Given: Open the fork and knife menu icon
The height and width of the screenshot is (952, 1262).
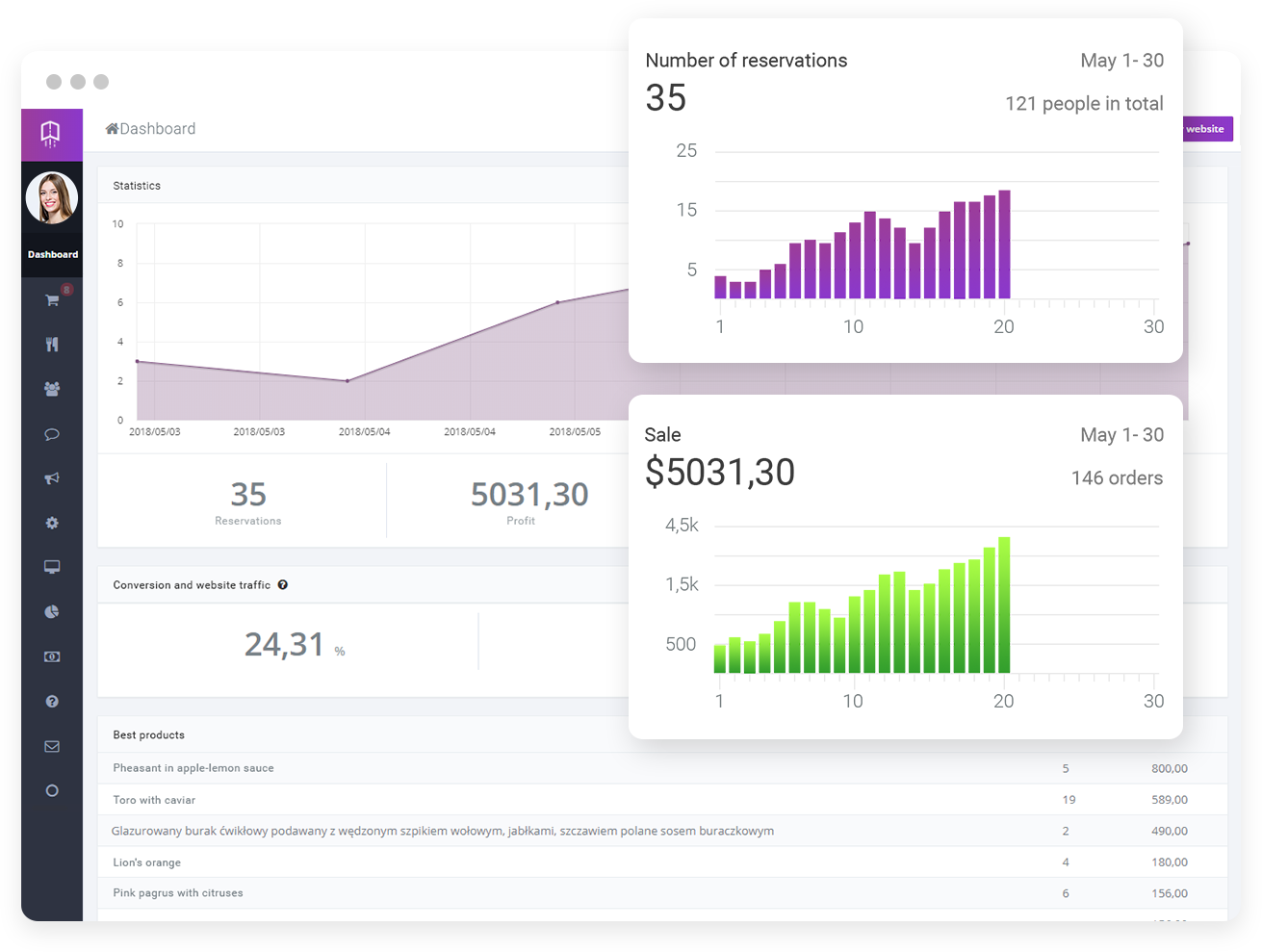Looking at the screenshot, I should [52, 345].
